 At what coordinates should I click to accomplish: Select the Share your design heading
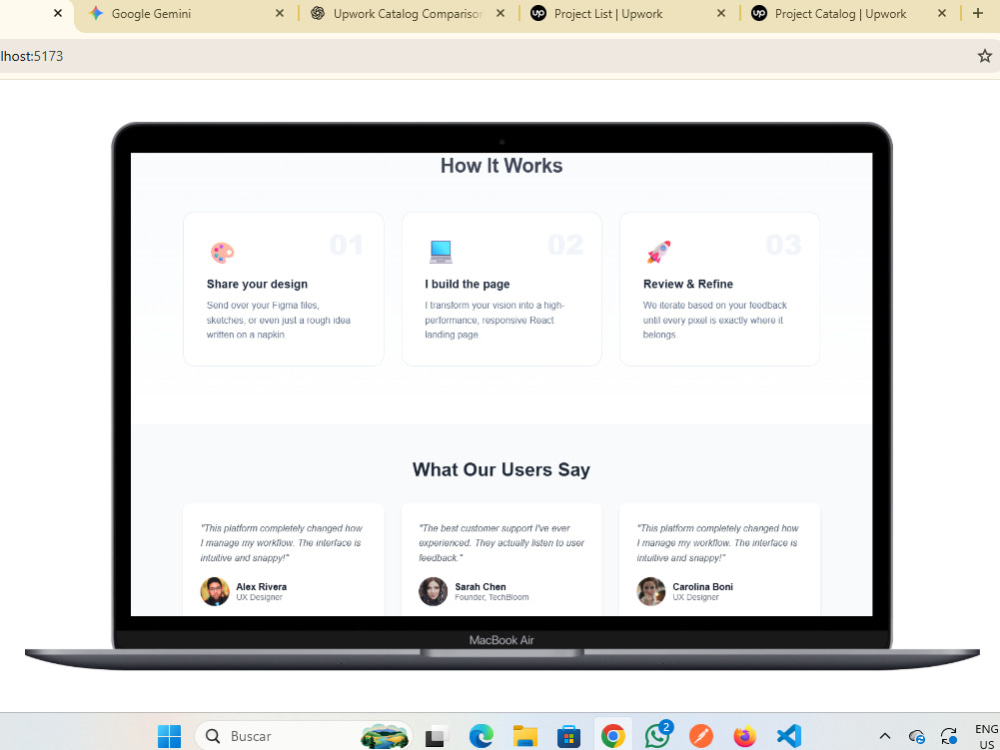point(257,284)
